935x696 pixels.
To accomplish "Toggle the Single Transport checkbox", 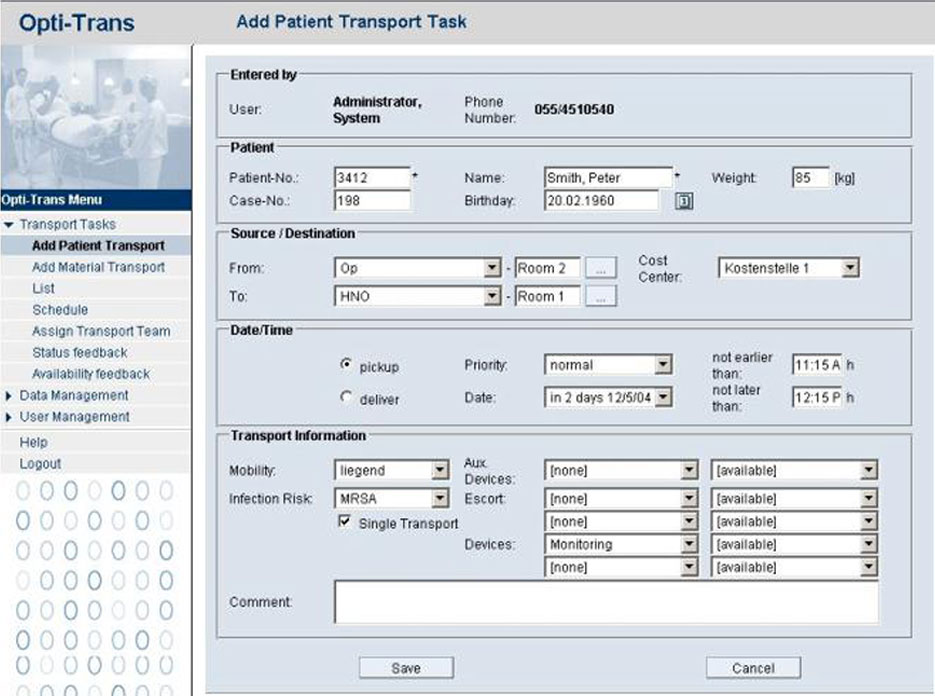I will point(344,521).
